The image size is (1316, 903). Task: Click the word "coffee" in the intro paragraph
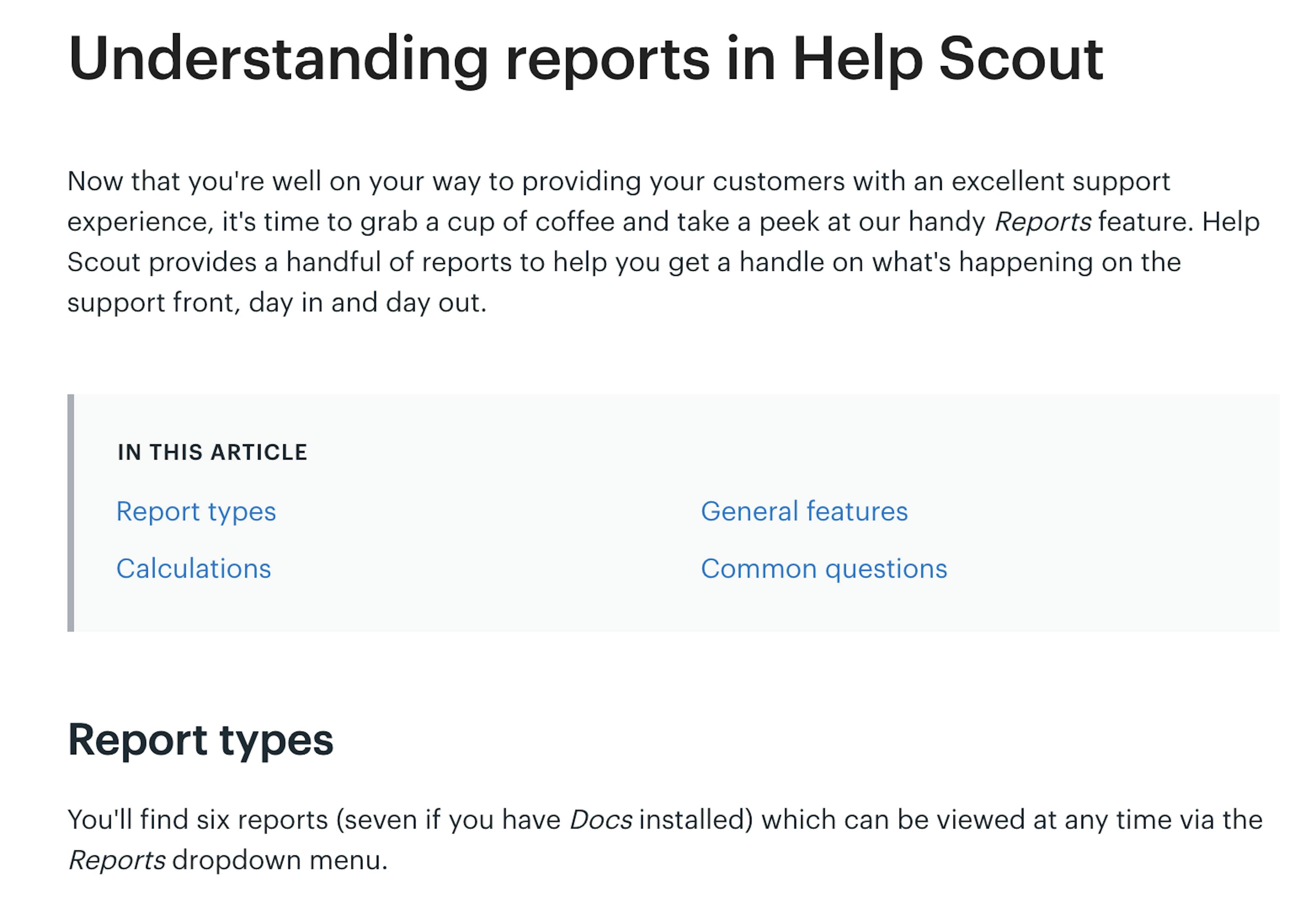click(575, 222)
